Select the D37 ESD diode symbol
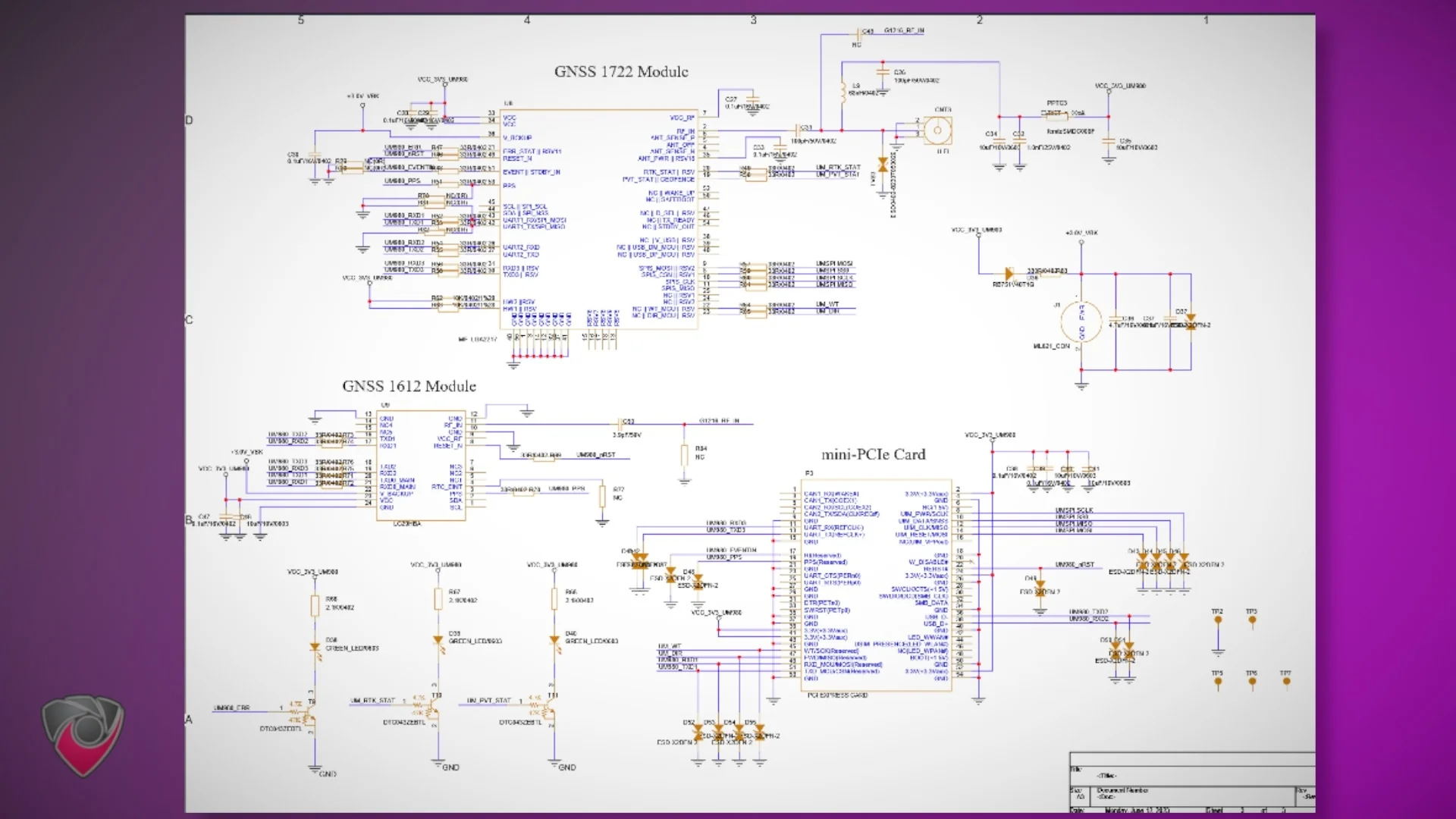 [x=1191, y=320]
